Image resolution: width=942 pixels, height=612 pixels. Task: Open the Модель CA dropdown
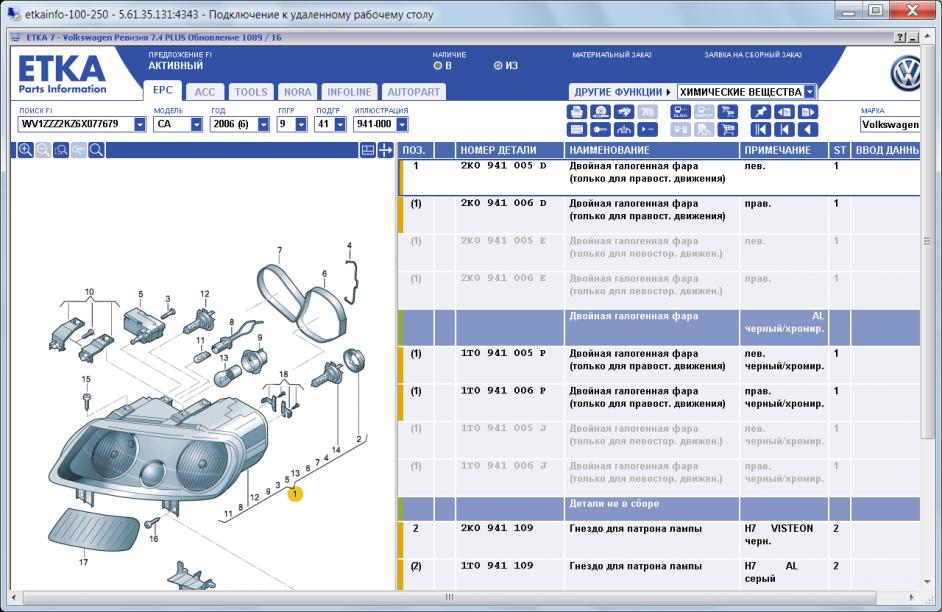click(196, 124)
